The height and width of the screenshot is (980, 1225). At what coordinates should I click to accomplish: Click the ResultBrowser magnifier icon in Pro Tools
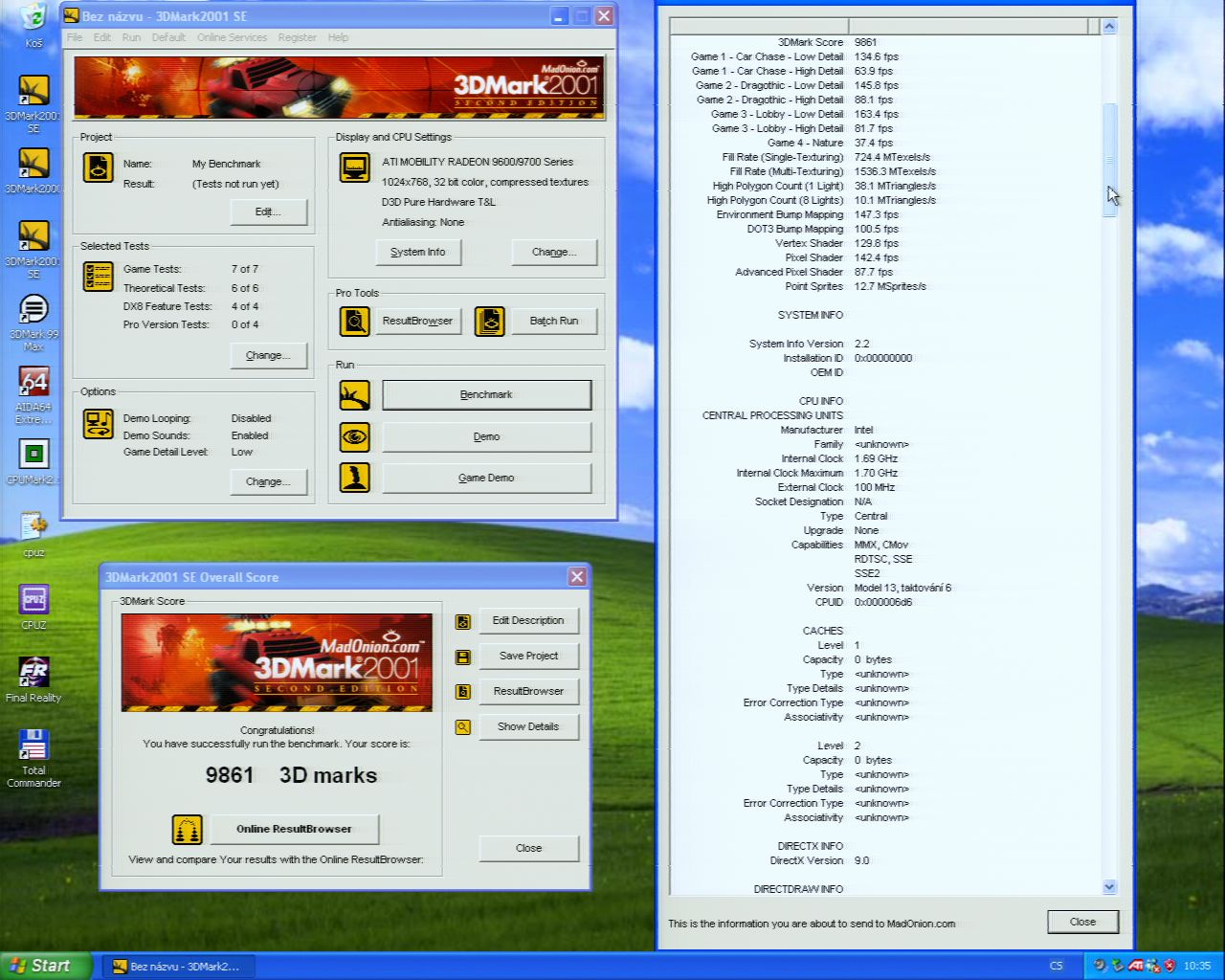[354, 322]
